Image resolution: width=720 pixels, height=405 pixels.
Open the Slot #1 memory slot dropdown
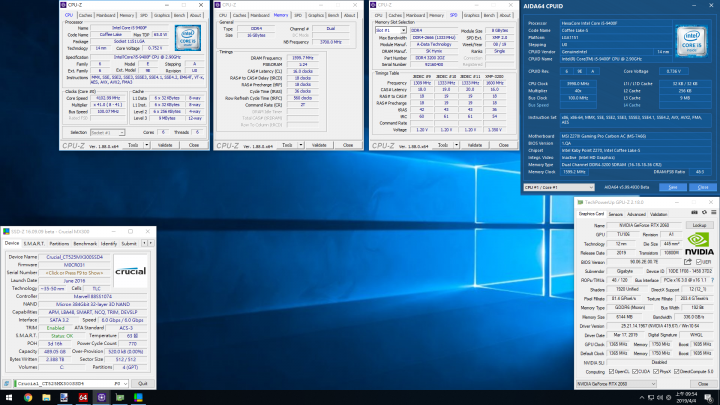[x=391, y=30]
